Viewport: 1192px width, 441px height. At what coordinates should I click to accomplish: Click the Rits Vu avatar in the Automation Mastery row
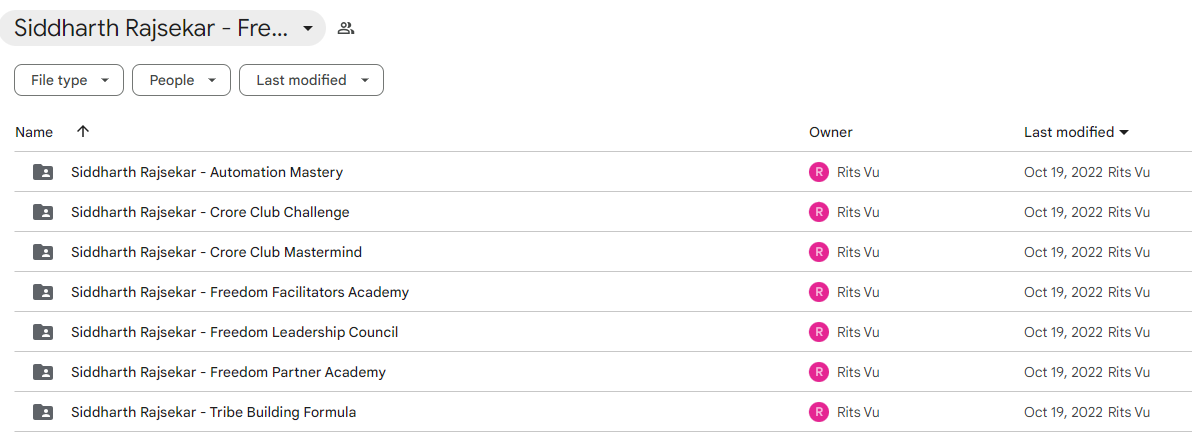818,173
